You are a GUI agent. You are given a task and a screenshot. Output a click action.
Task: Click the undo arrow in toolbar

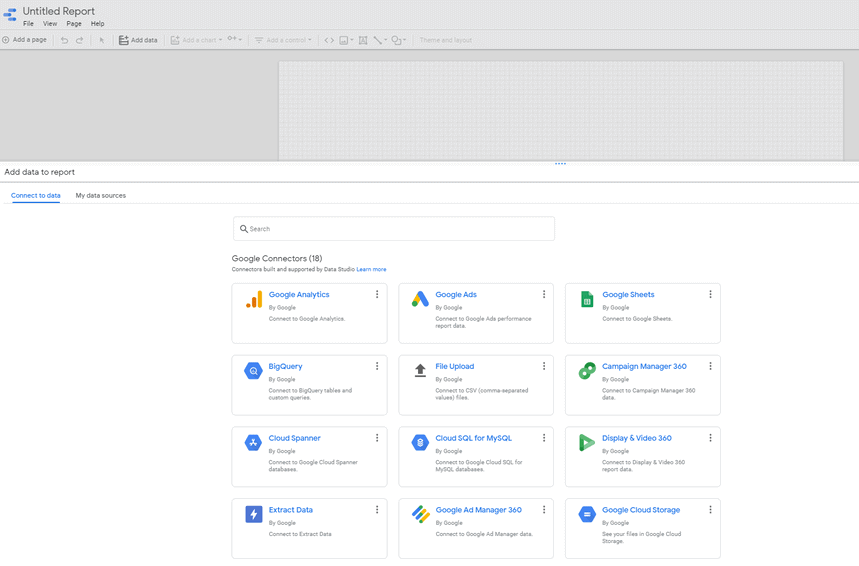click(x=65, y=40)
